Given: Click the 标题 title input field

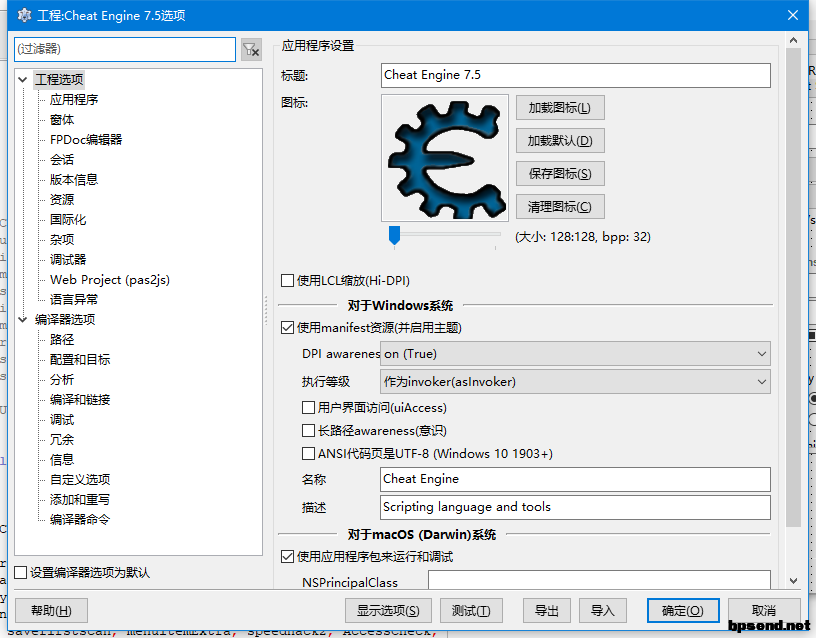Looking at the screenshot, I should [x=576, y=75].
